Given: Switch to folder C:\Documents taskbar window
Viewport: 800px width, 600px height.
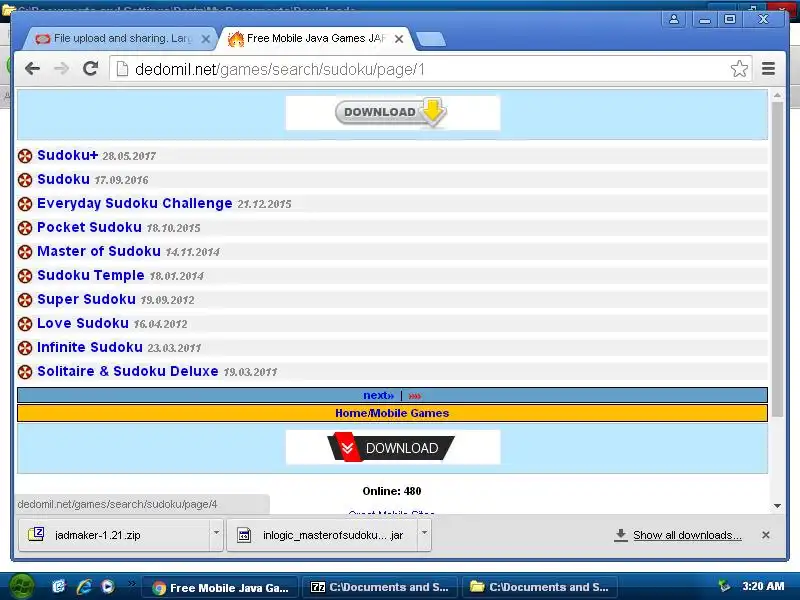Looking at the screenshot, I should [x=540, y=587].
